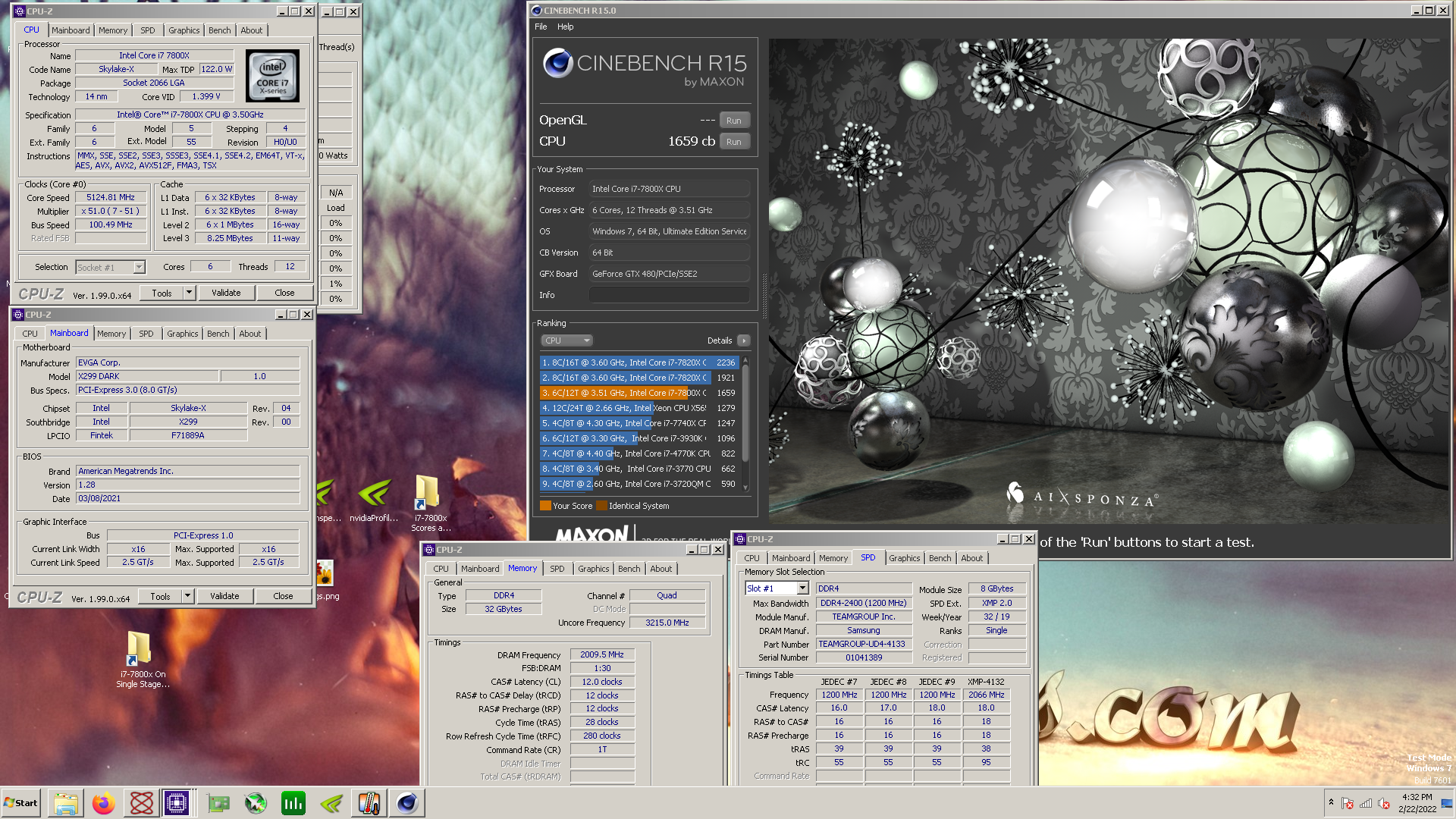
Task: Select highlighted ranking row 3 scoring 1659
Action: coord(639,393)
